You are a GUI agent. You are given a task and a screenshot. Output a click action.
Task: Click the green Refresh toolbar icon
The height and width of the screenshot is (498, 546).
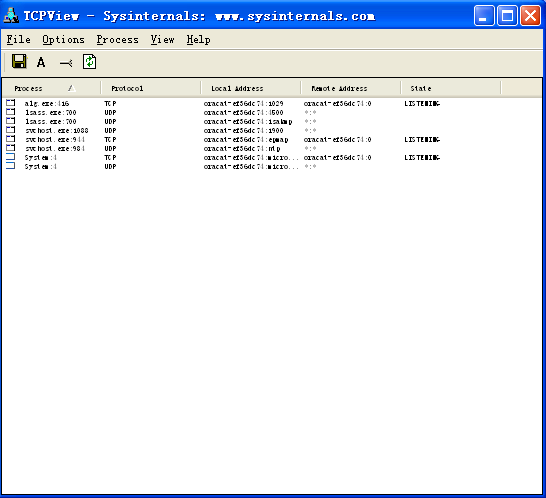coord(89,62)
